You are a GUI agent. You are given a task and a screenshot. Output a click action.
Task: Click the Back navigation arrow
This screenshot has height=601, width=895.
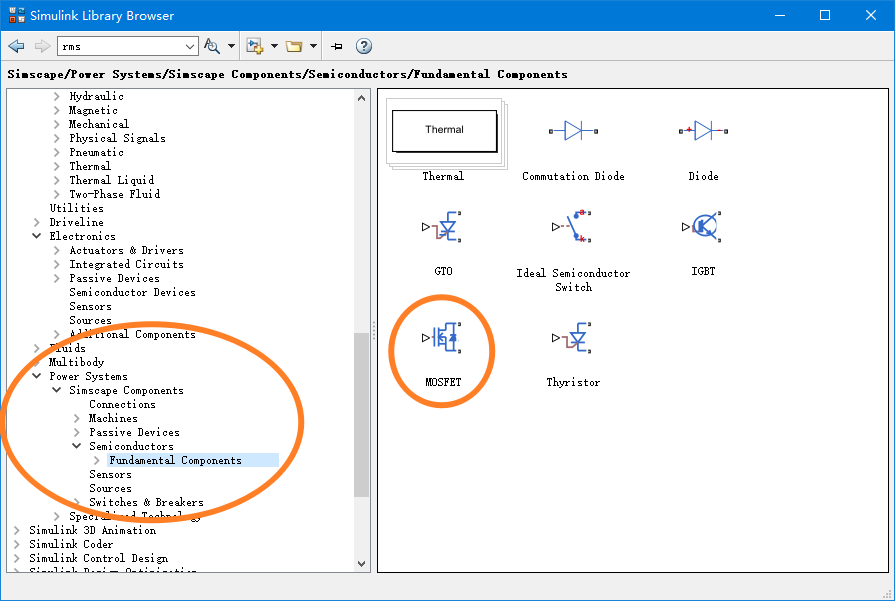(17, 46)
